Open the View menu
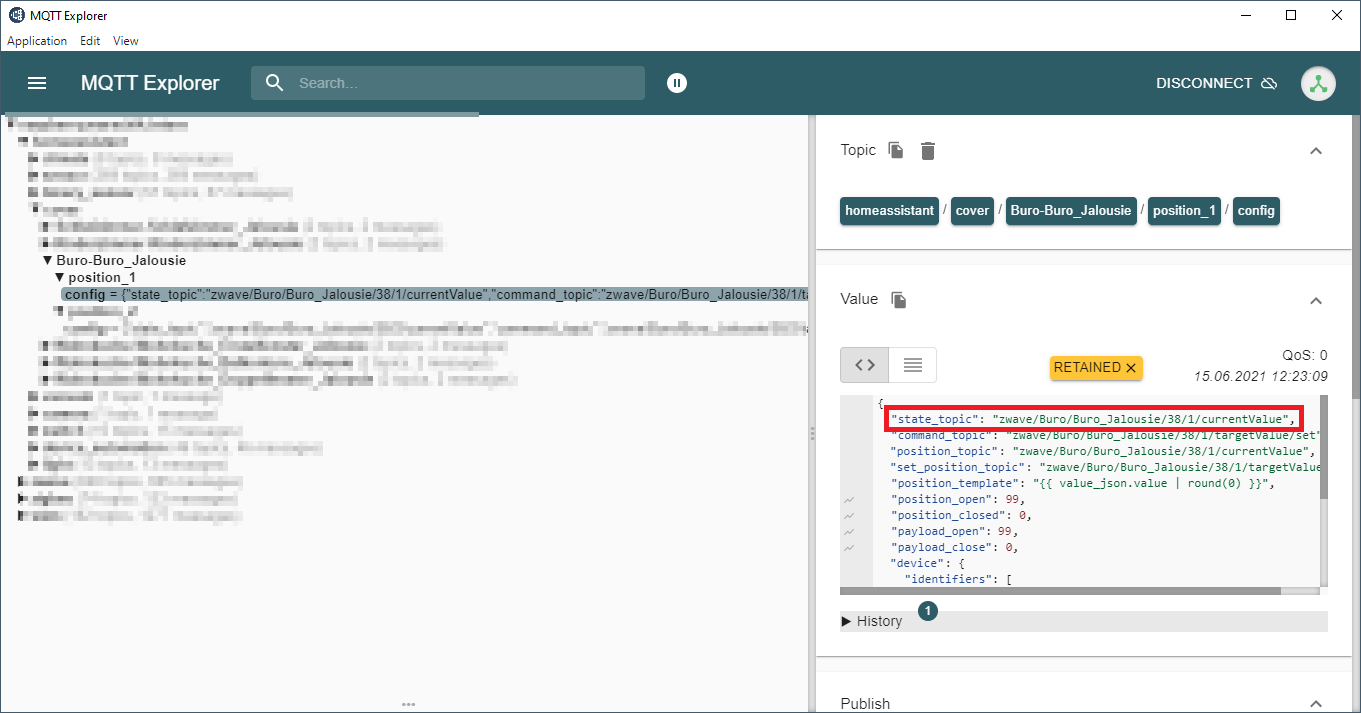The height and width of the screenshot is (713, 1361). [x=125, y=40]
